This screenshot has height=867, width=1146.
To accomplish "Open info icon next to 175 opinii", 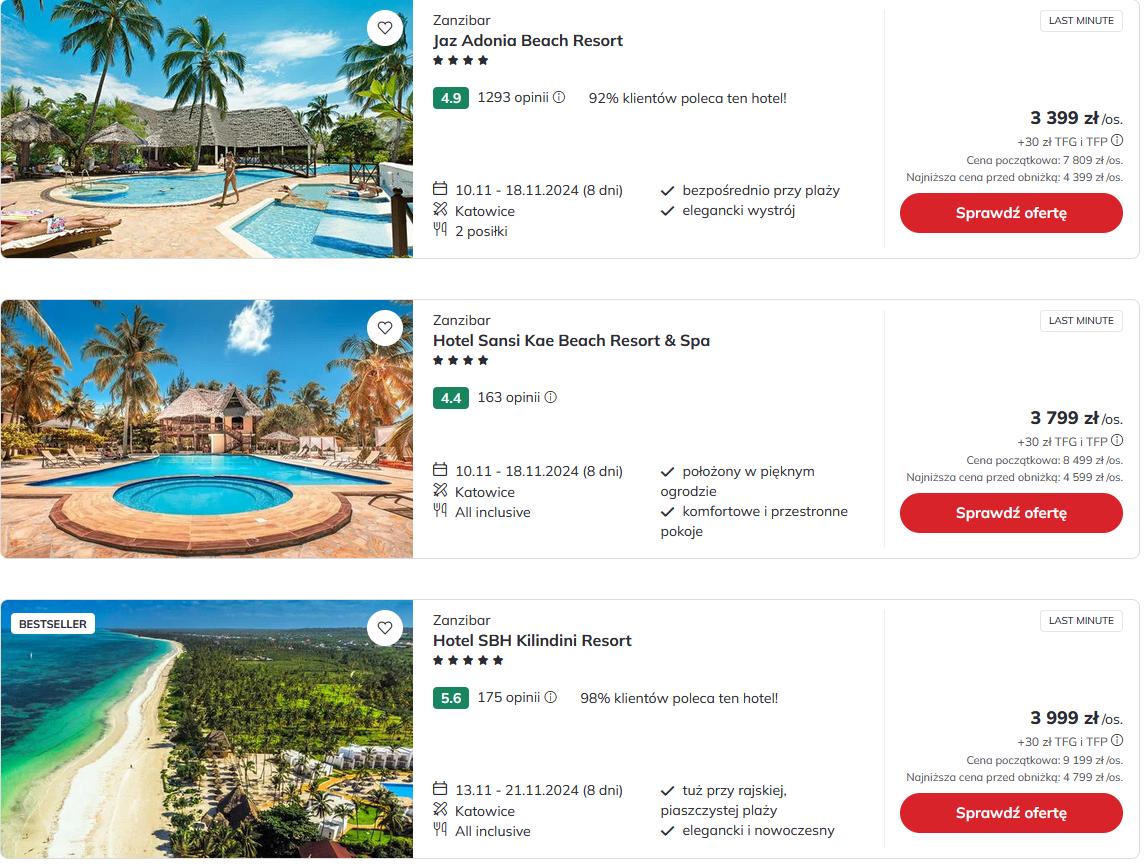I will click(x=550, y=697).
